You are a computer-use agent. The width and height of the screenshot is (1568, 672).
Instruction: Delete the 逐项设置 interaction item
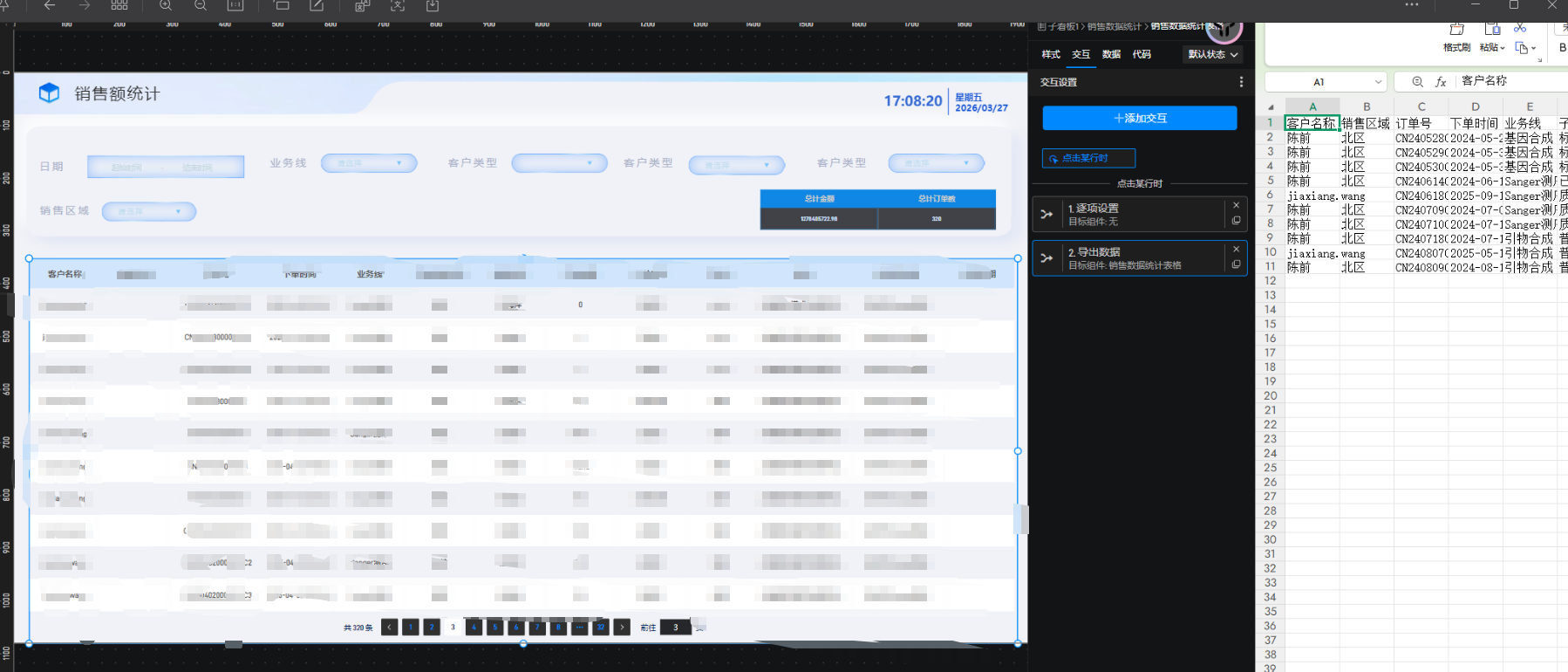(1236, 205)
